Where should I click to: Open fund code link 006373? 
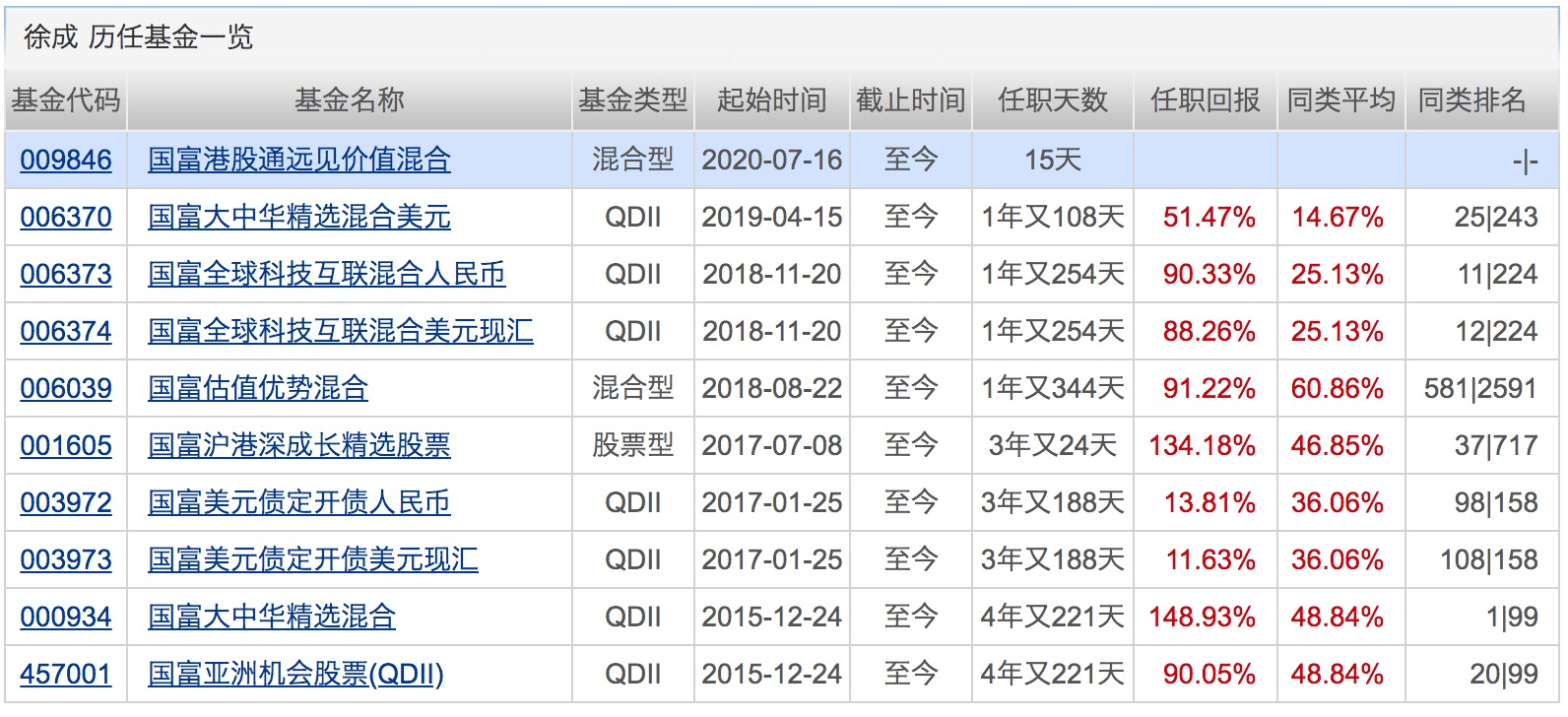[x=66, y=274]
